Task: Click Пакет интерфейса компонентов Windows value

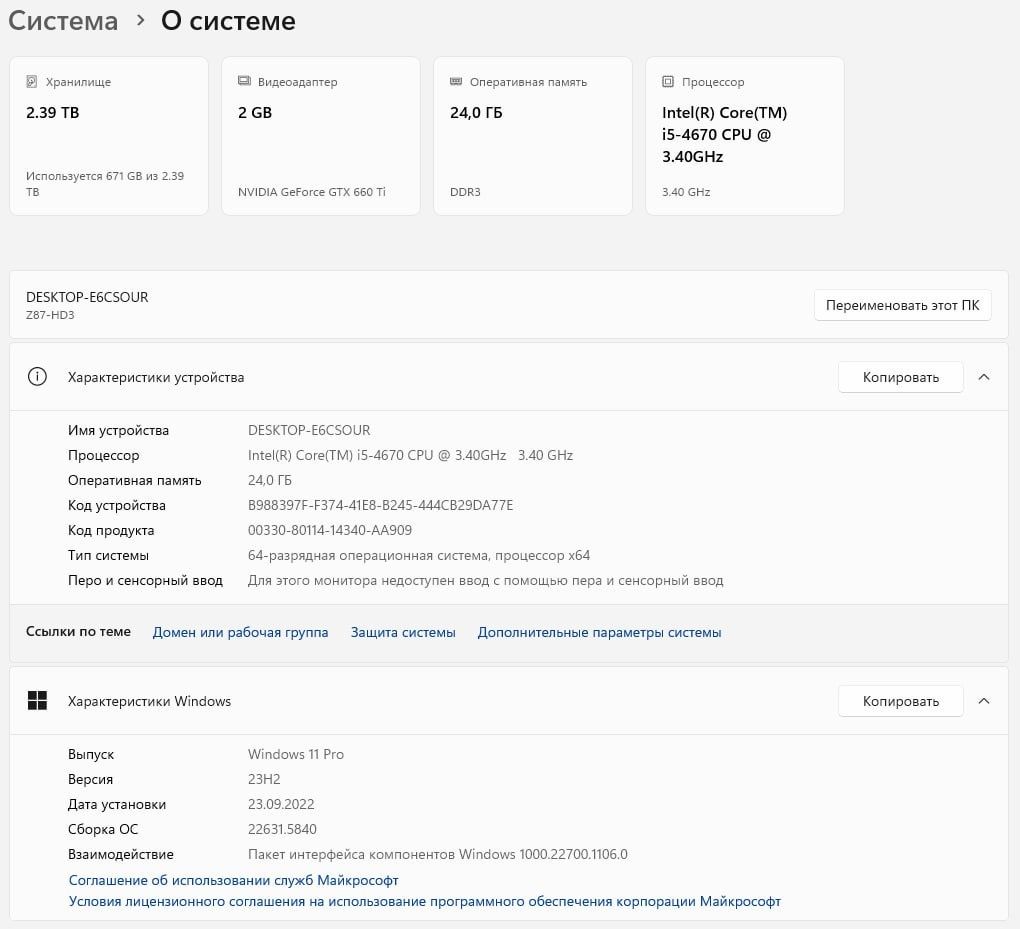Action: pos(438,854)
